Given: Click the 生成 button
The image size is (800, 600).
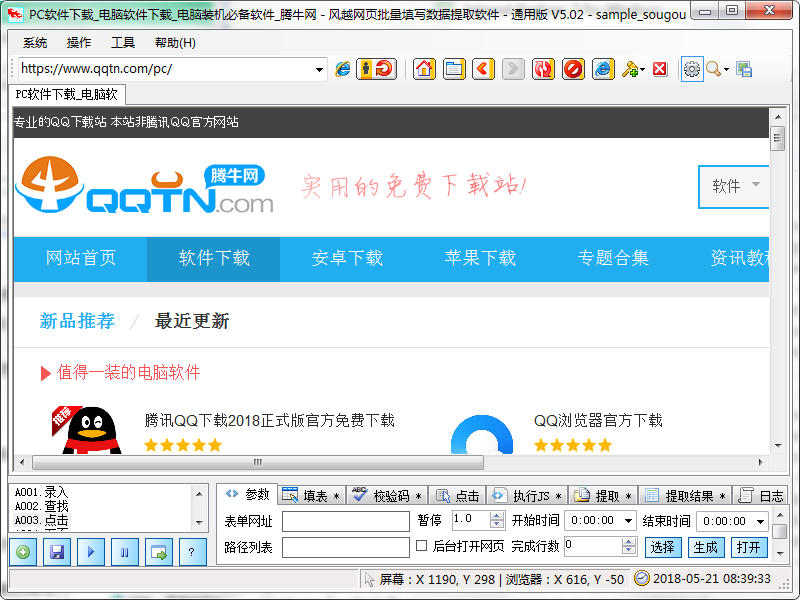Looking at the screenshot, I should tap(705, 547).
